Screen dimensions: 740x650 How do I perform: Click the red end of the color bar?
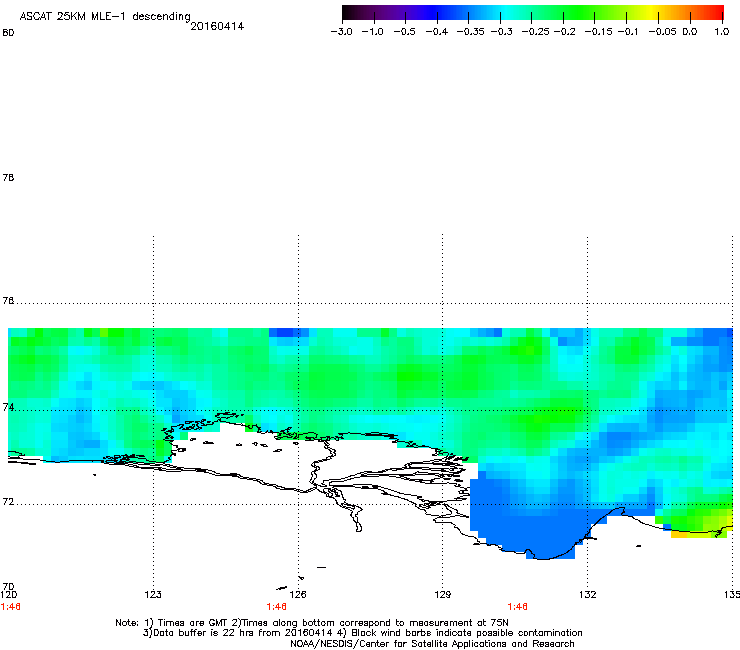(x=717, y=13)
